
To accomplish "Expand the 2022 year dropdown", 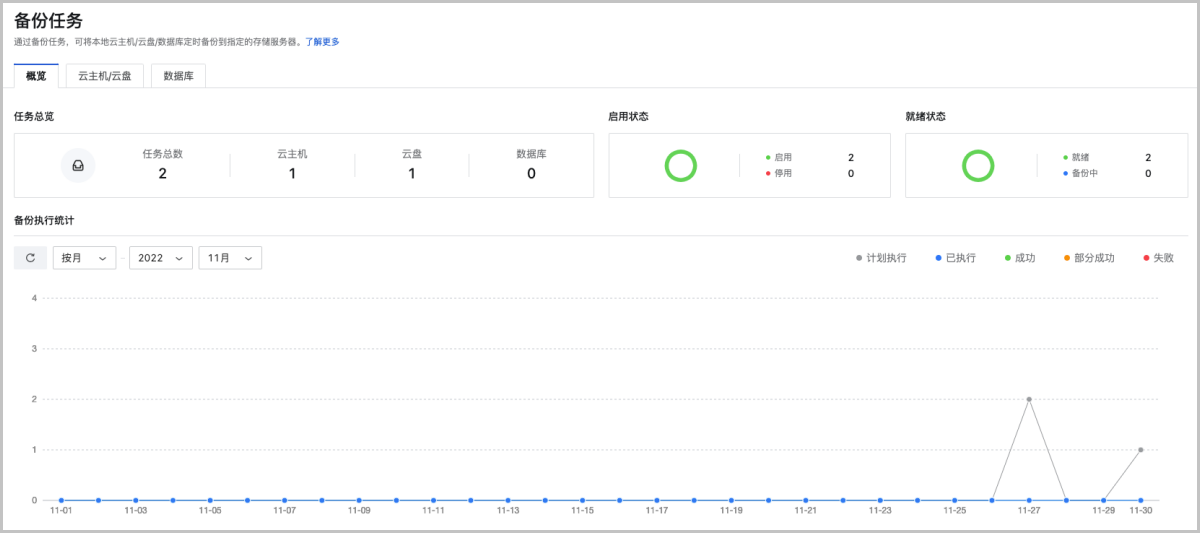I will 161,258.
